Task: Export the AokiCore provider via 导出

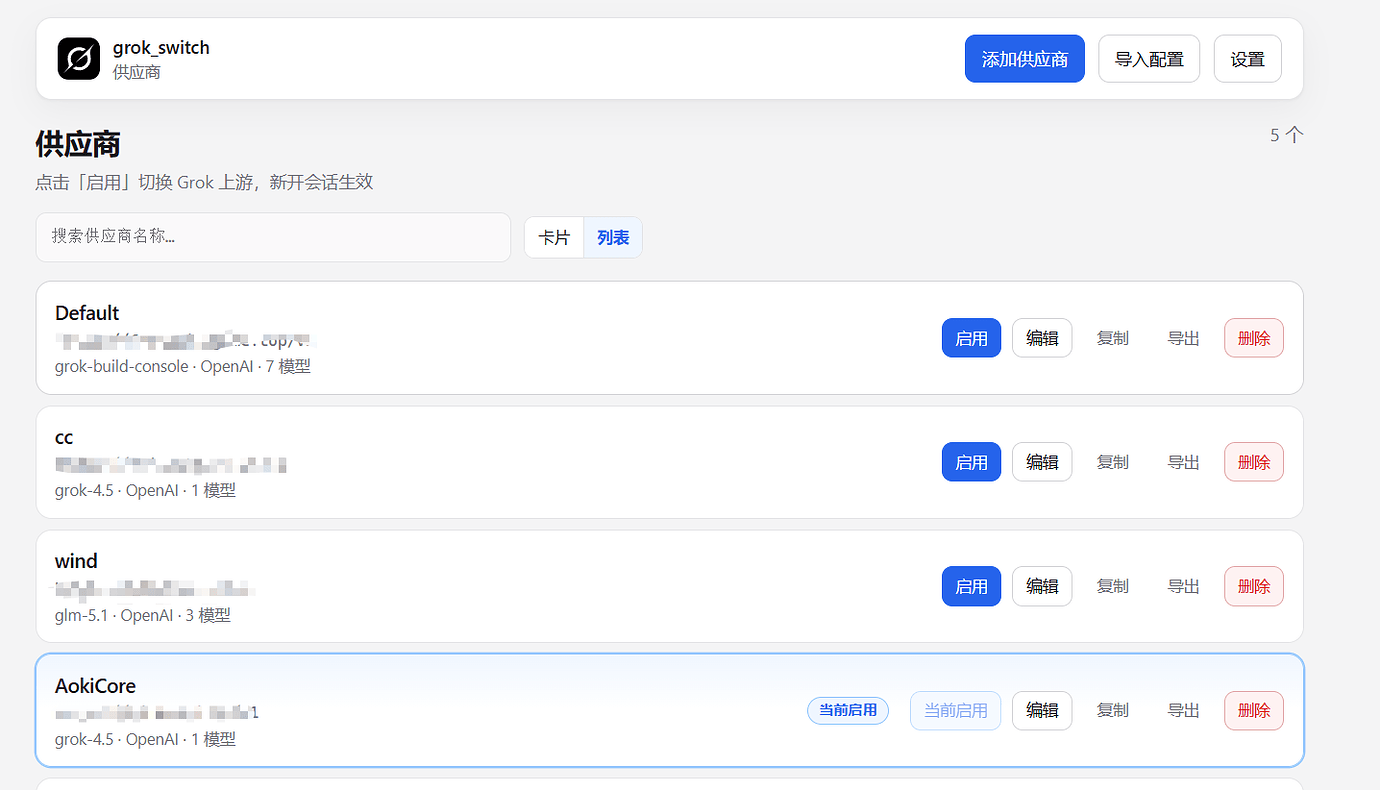Action: point(1184,710)
